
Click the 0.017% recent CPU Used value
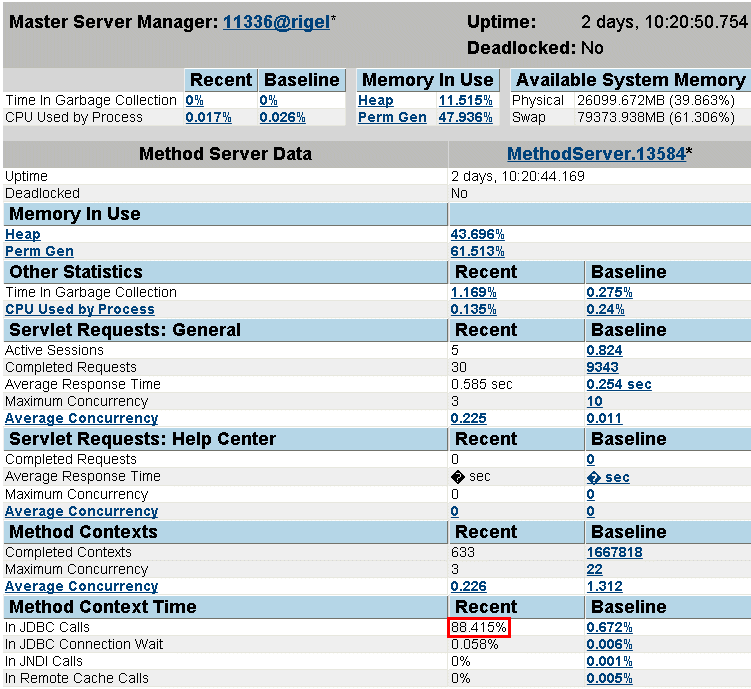coord(208,117)
